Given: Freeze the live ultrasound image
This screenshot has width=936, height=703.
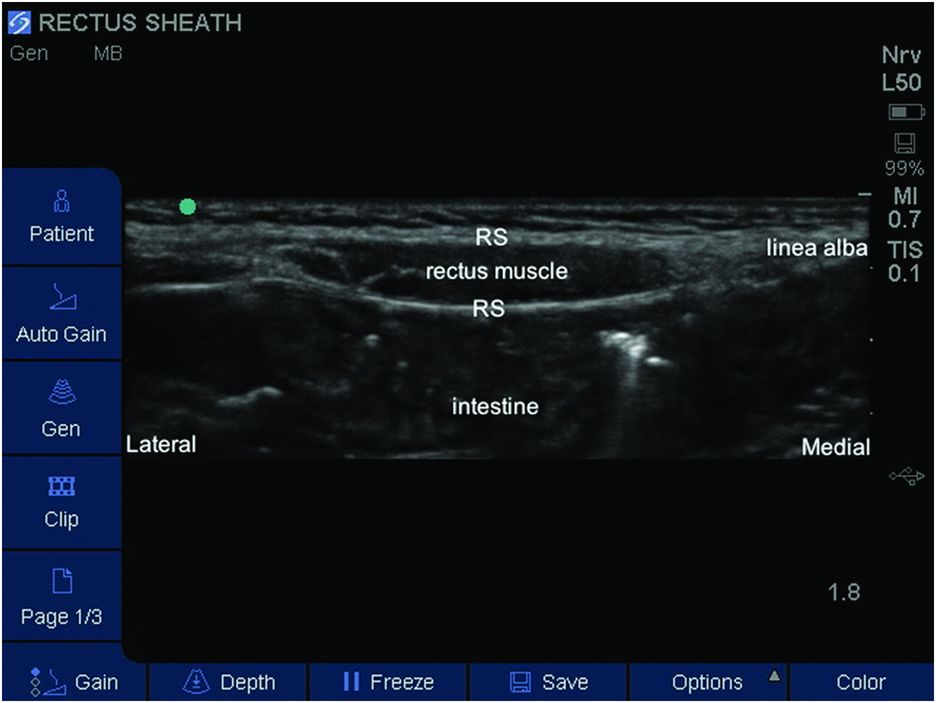Looking at the screenshot, I should coord(388,682).
